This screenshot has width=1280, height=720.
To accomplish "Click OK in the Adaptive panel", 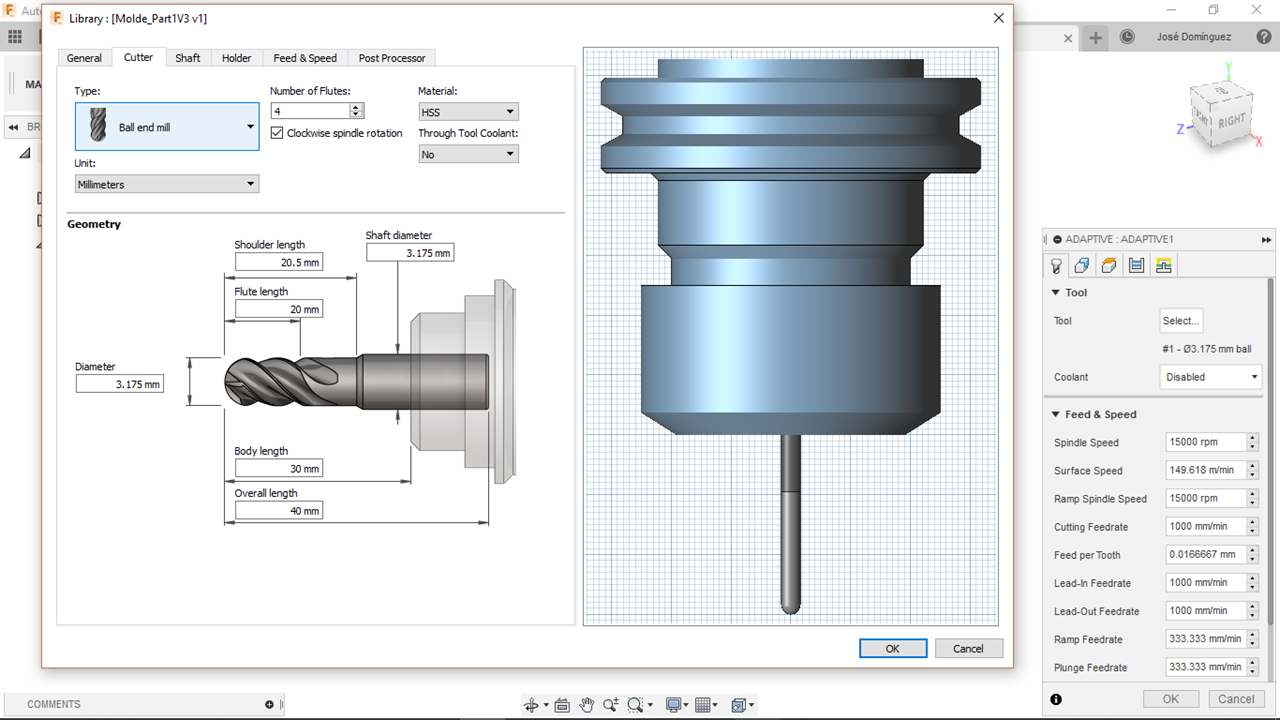I will click(1171, 699).
